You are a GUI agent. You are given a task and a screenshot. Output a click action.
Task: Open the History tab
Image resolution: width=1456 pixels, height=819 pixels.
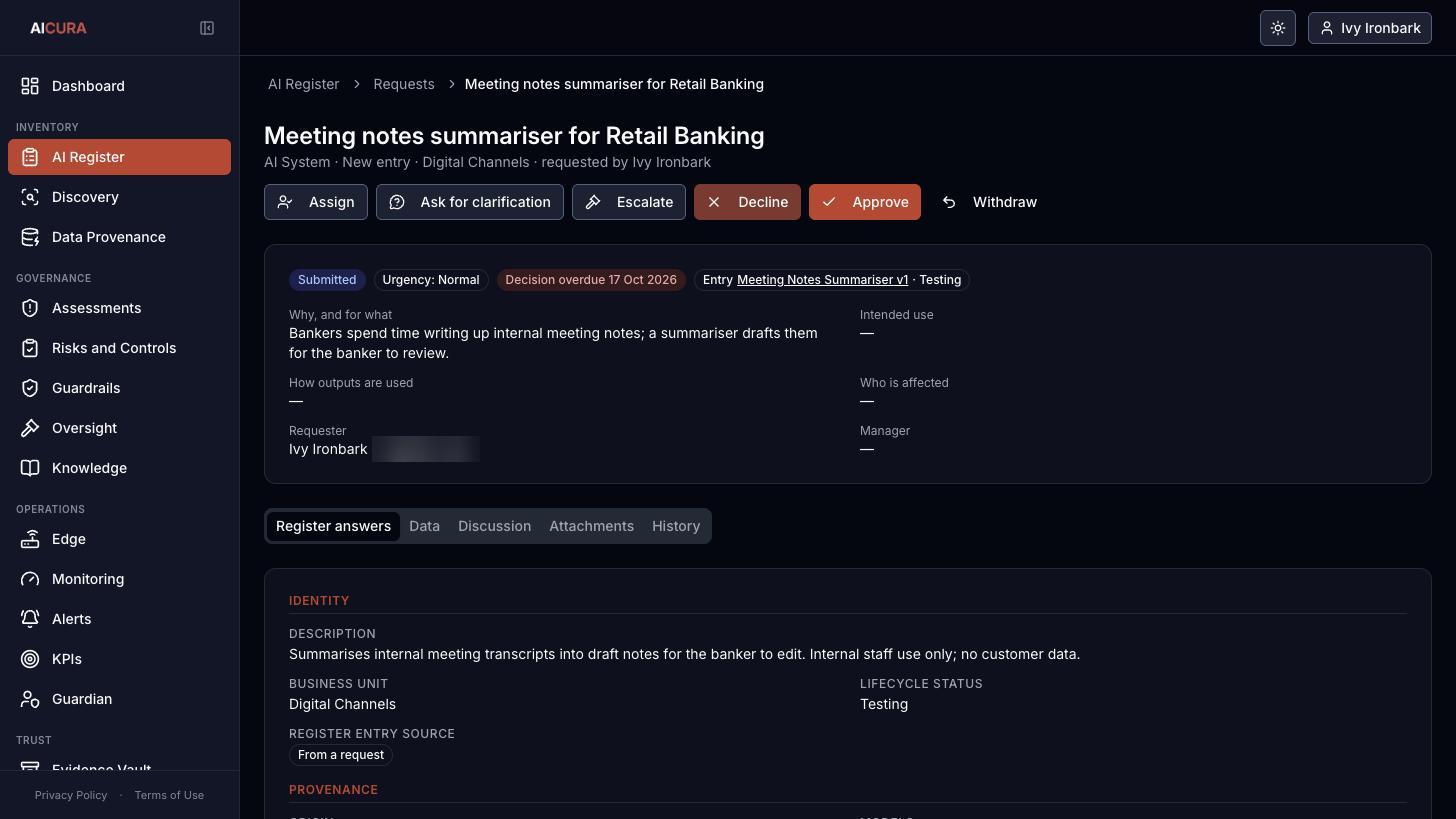point(676,526)
